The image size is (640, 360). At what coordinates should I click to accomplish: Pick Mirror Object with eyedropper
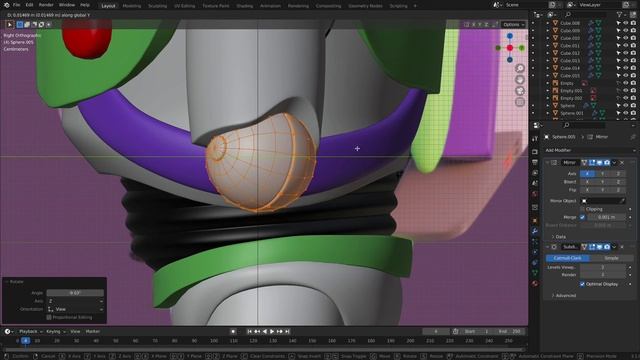click(622, 201)
